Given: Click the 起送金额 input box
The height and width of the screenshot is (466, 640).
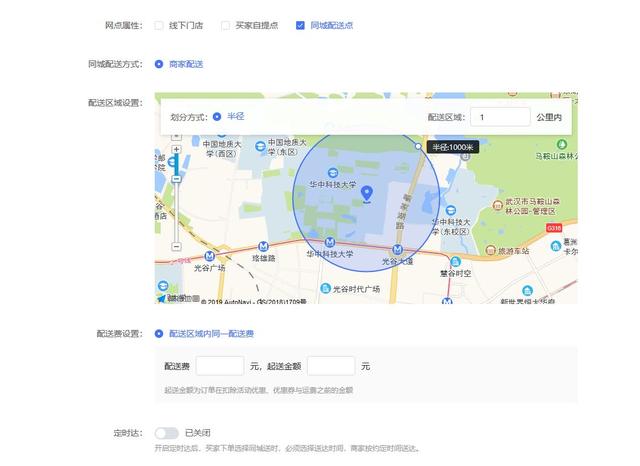Looking at the screenshot, I should pos(331,366).
